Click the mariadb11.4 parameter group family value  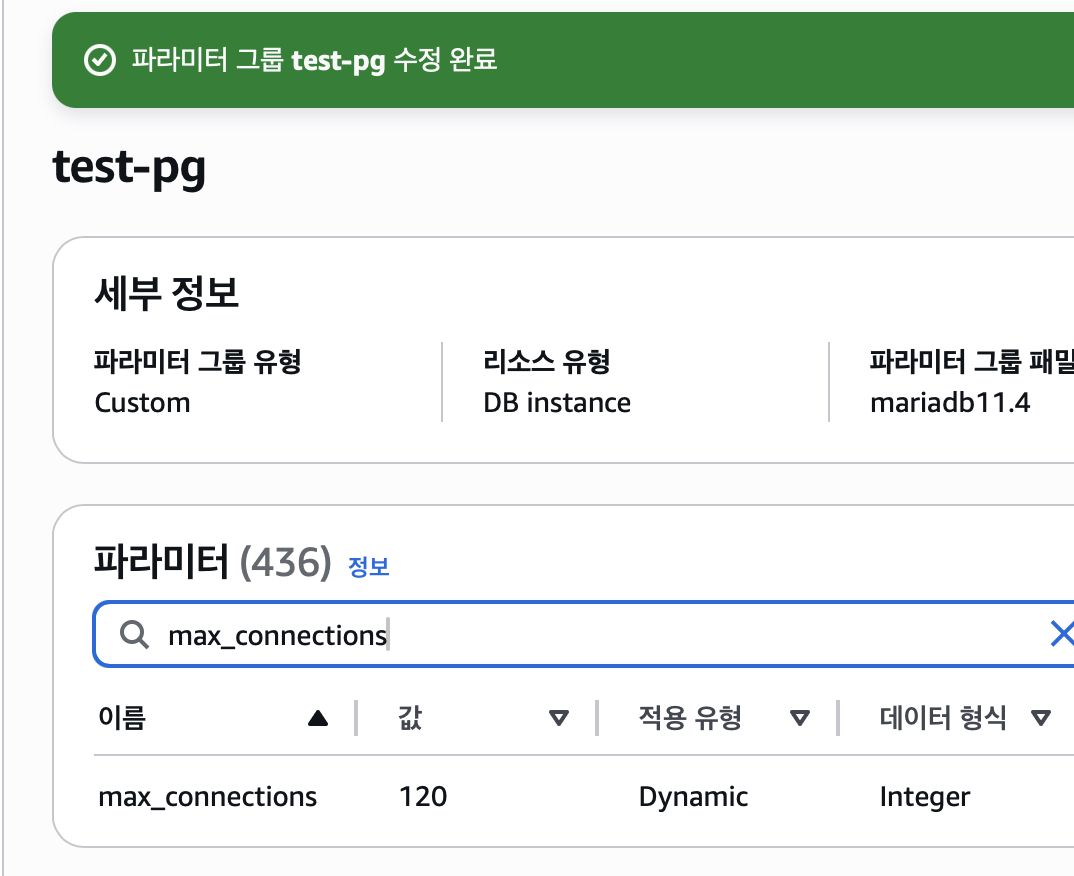pos(949,403)
